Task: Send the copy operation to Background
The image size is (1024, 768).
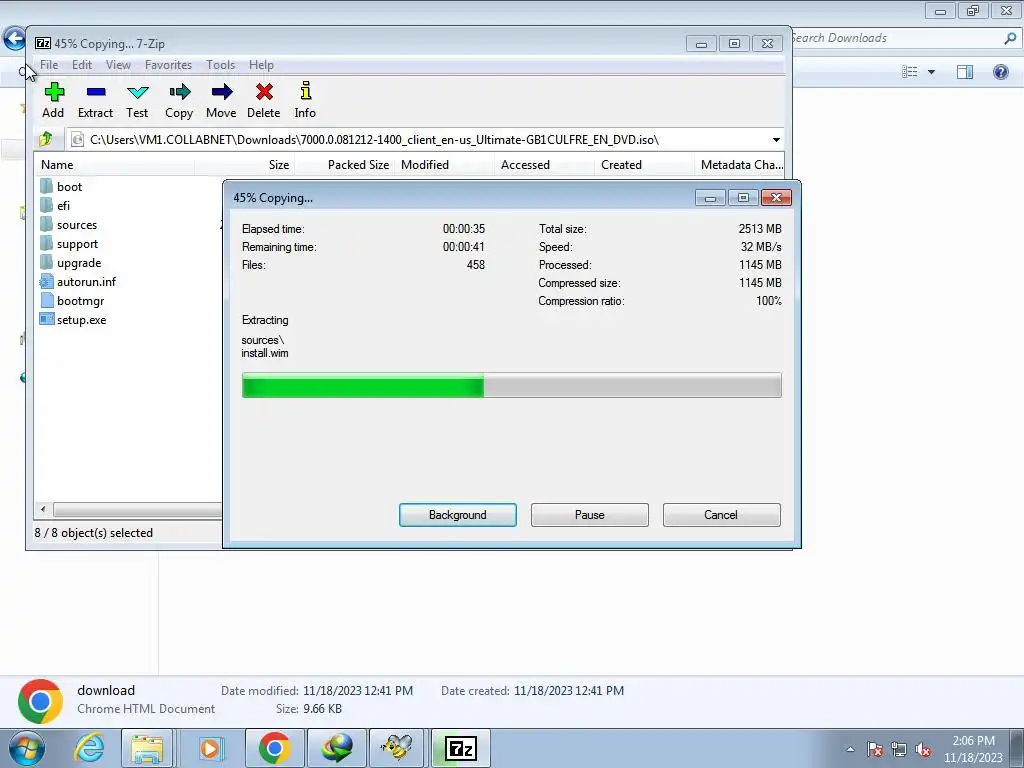Action: 458,515
